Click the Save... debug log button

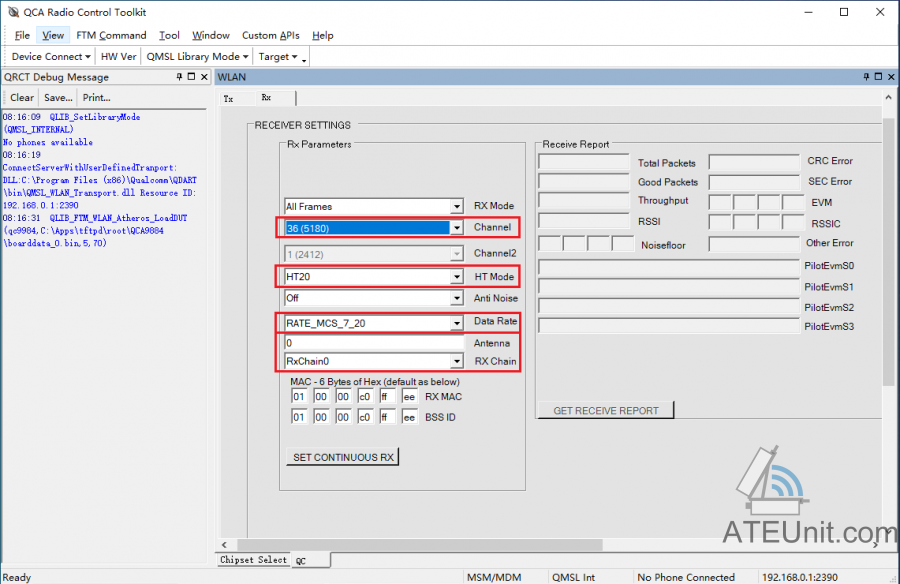point(58,98)
